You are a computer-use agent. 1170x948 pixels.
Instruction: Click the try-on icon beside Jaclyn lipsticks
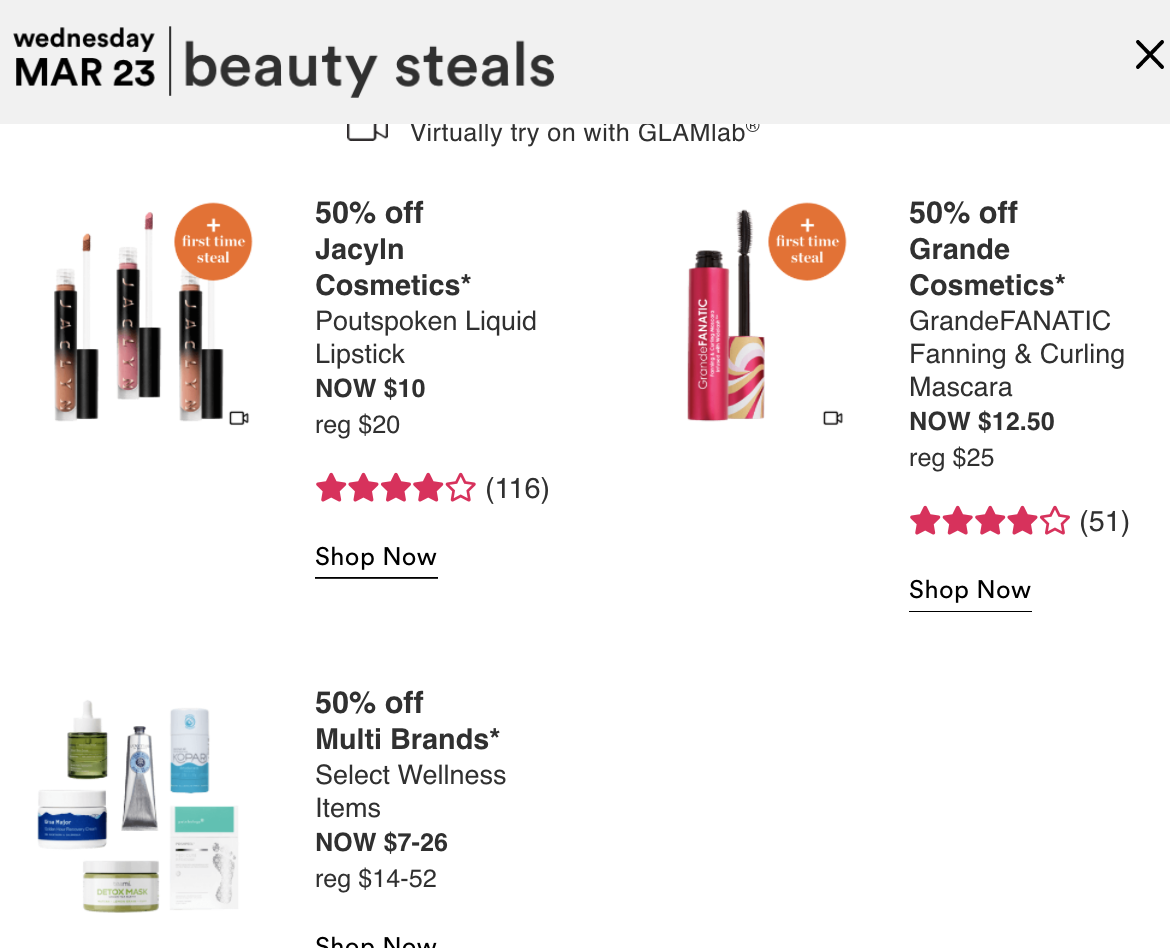click(x=239, y=418)
